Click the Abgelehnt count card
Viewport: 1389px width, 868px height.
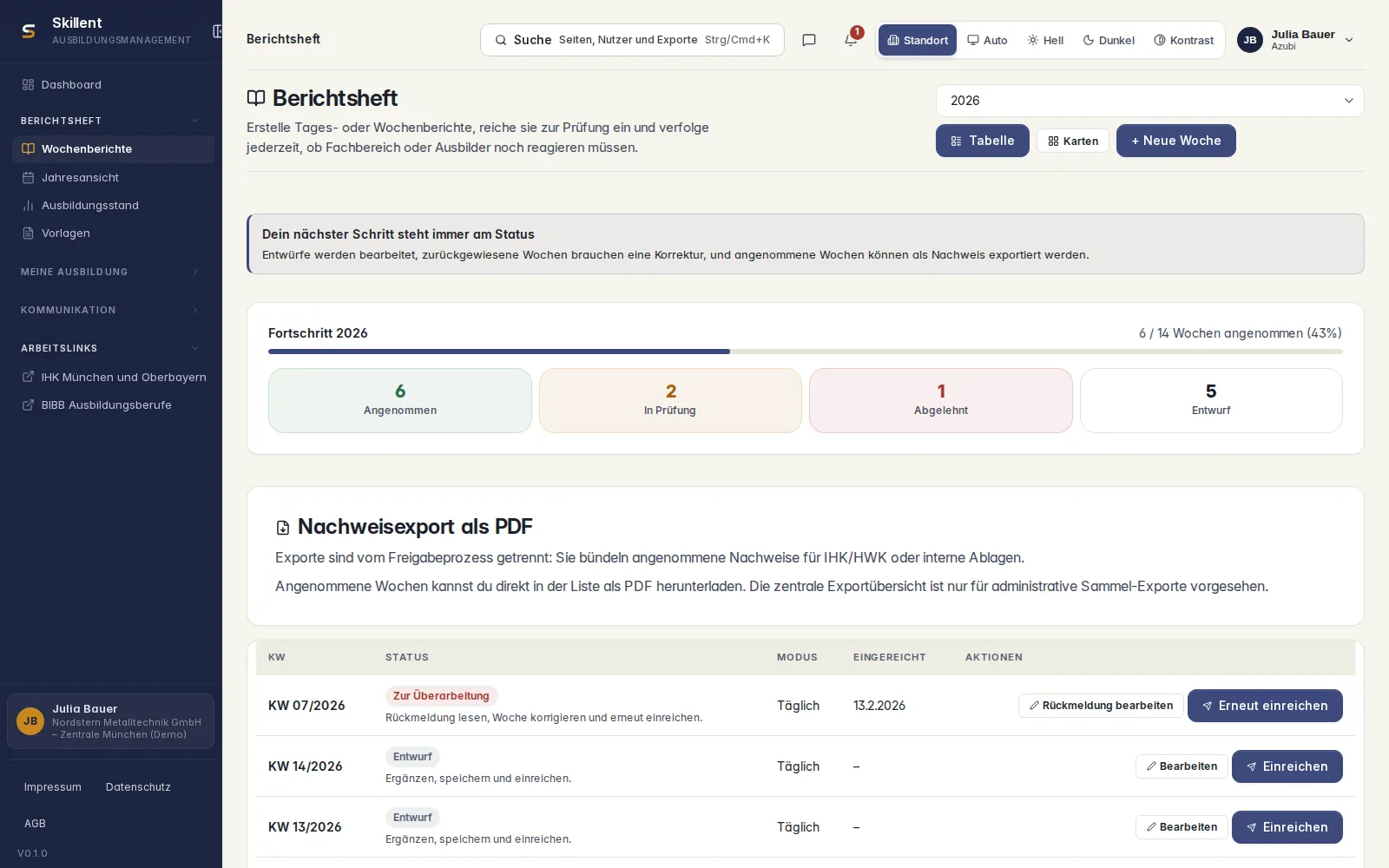(941, 400)
